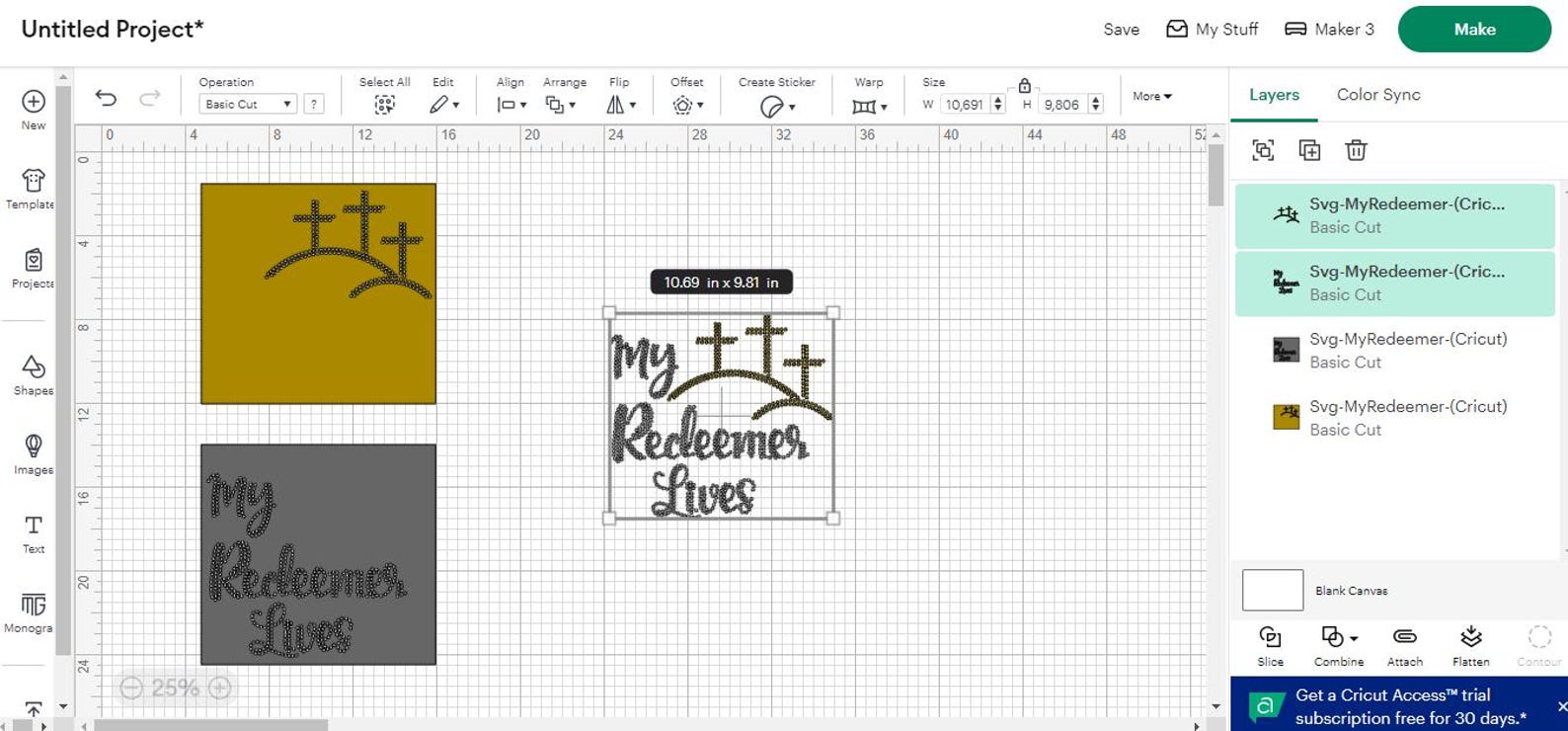Toggle the size aspect ratio lock

pos(1025,85)
